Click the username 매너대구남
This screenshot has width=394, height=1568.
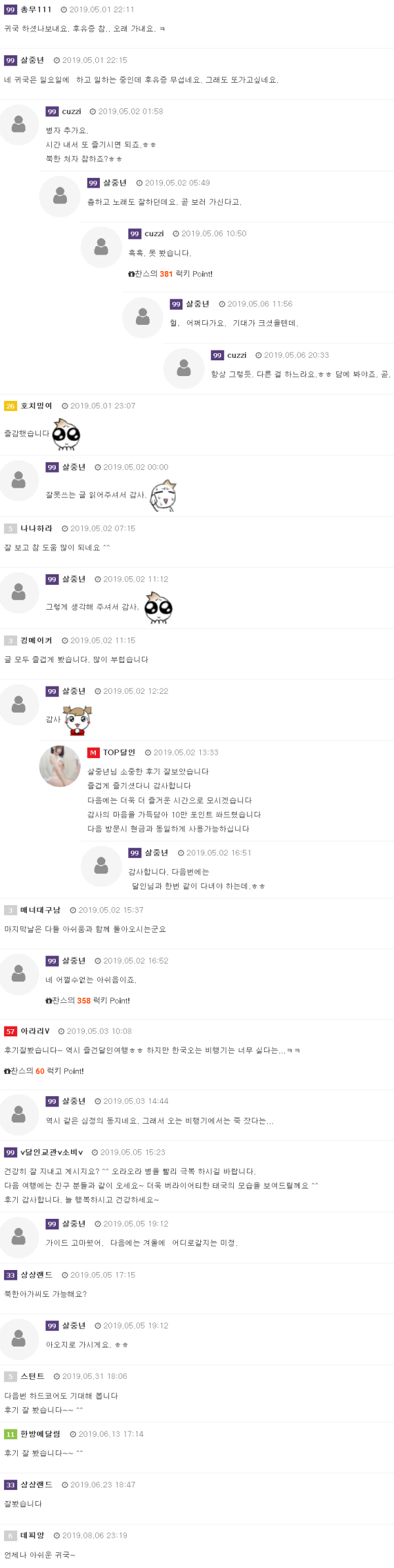(40, 910)
